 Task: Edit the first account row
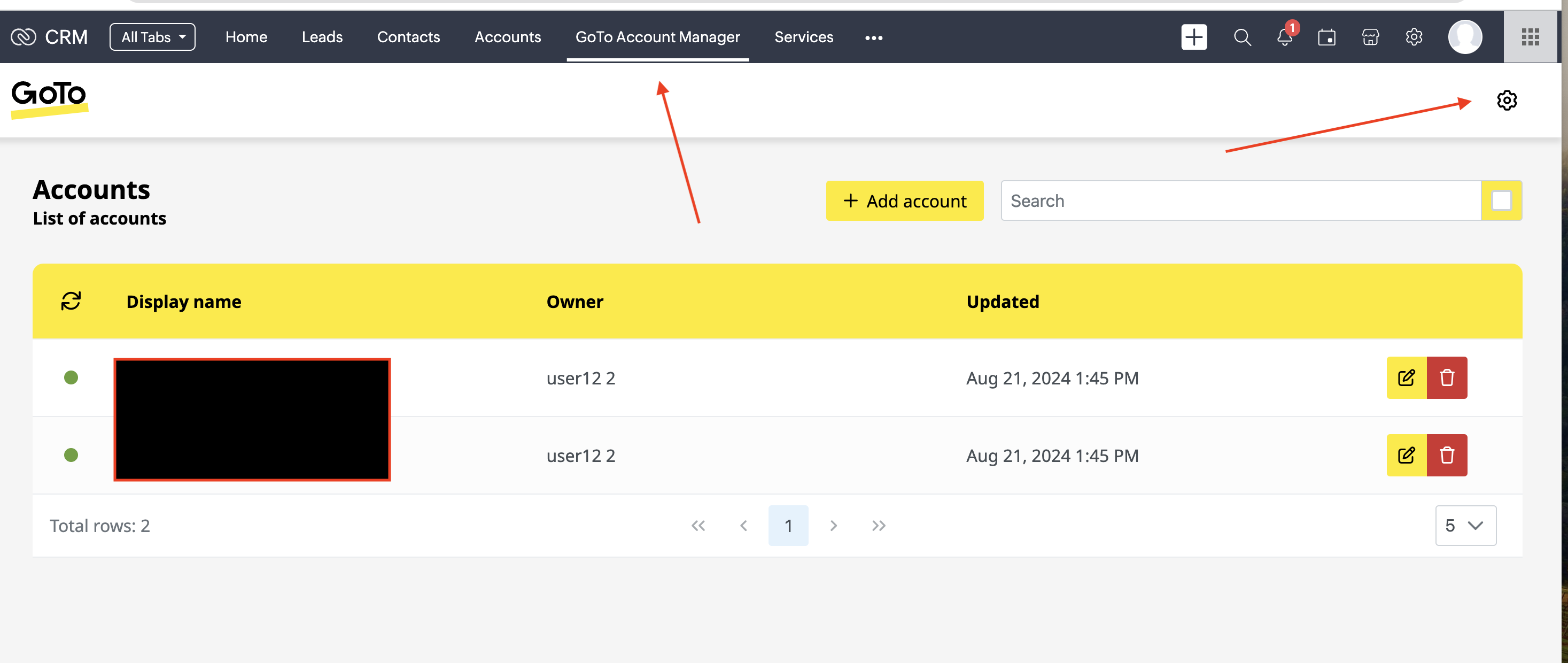point(1406,378)
